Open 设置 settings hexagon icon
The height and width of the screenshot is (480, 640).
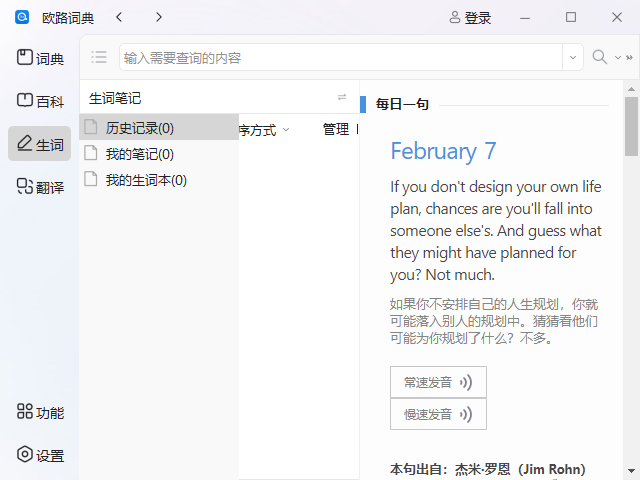(x=26, y=454)
